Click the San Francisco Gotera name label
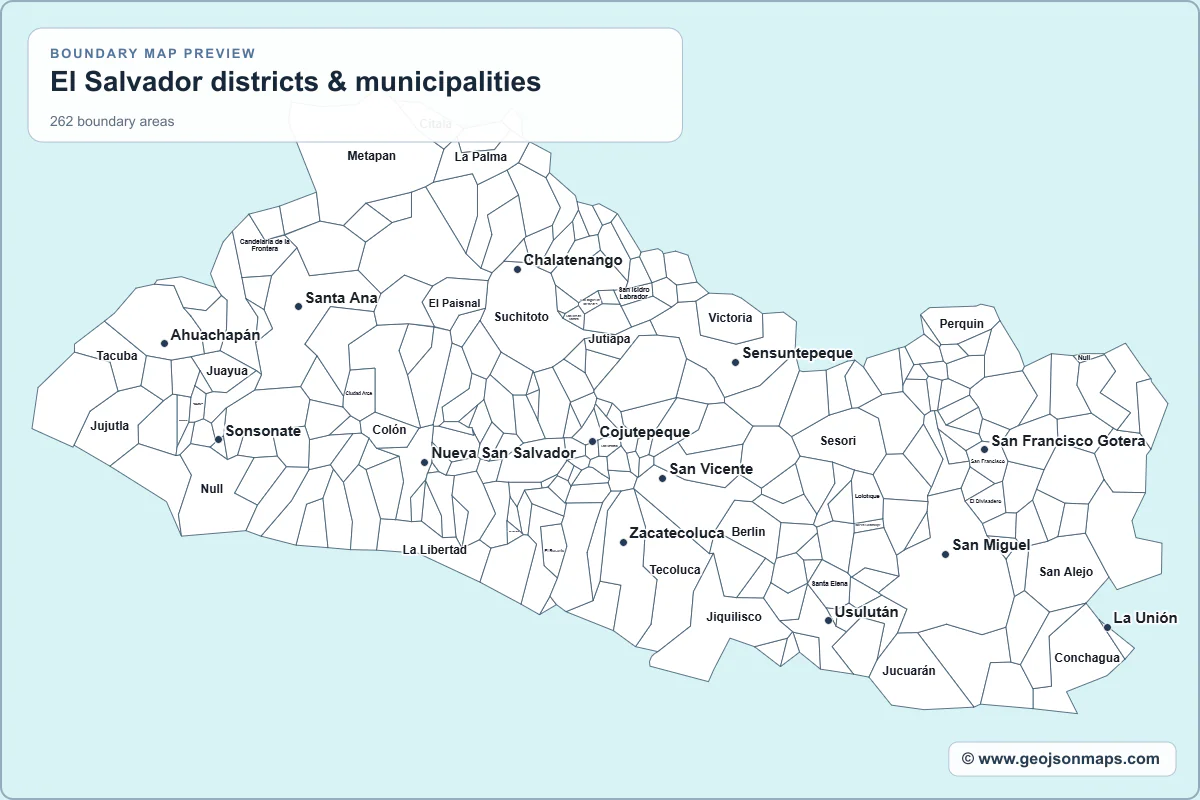 click(x=1068, y=441)
